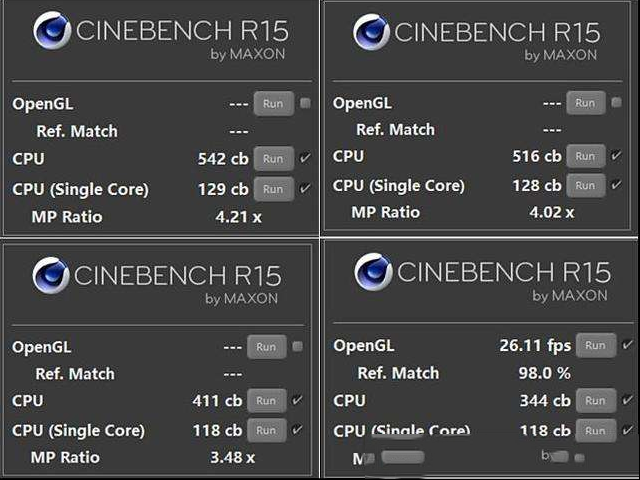Toggle CPU checkbox next to 516 cb

pos(616,155)
